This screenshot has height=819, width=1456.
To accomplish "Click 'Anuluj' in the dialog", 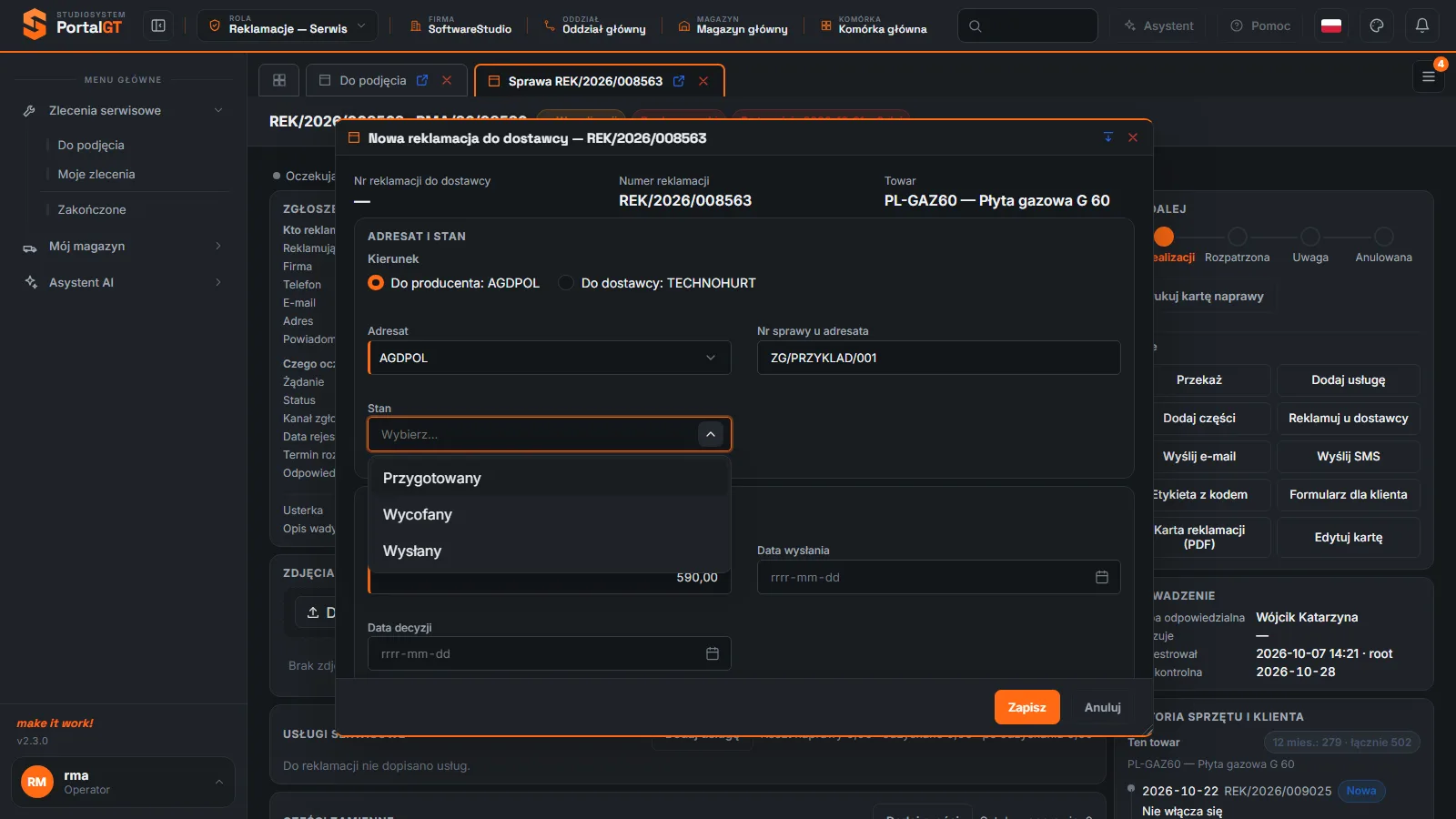I will click(1102, 707).
